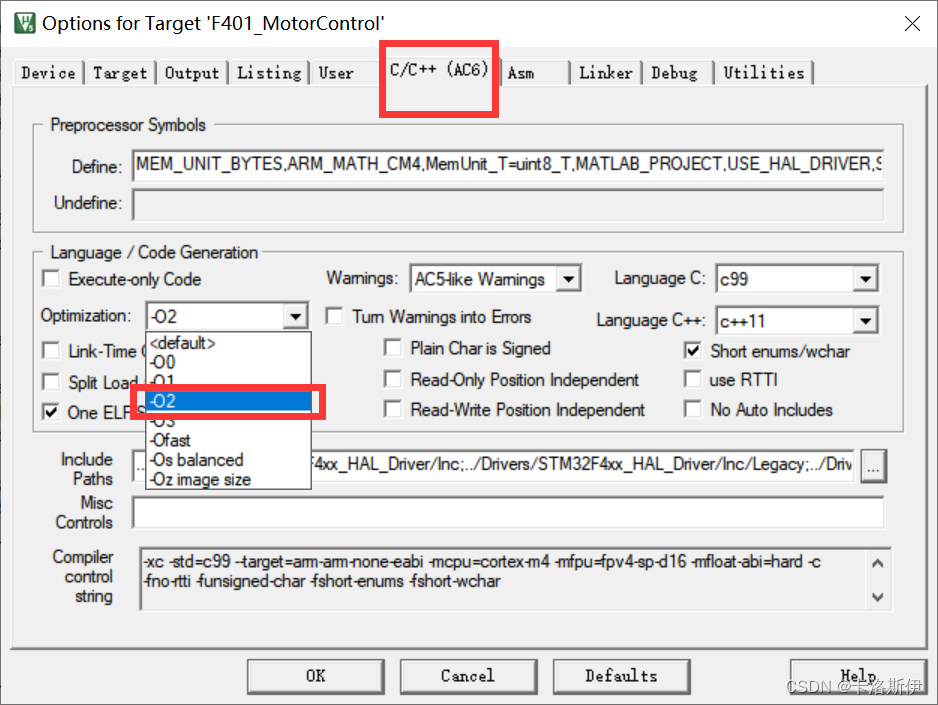Choose -Ofast optimization level

point(229,440)
